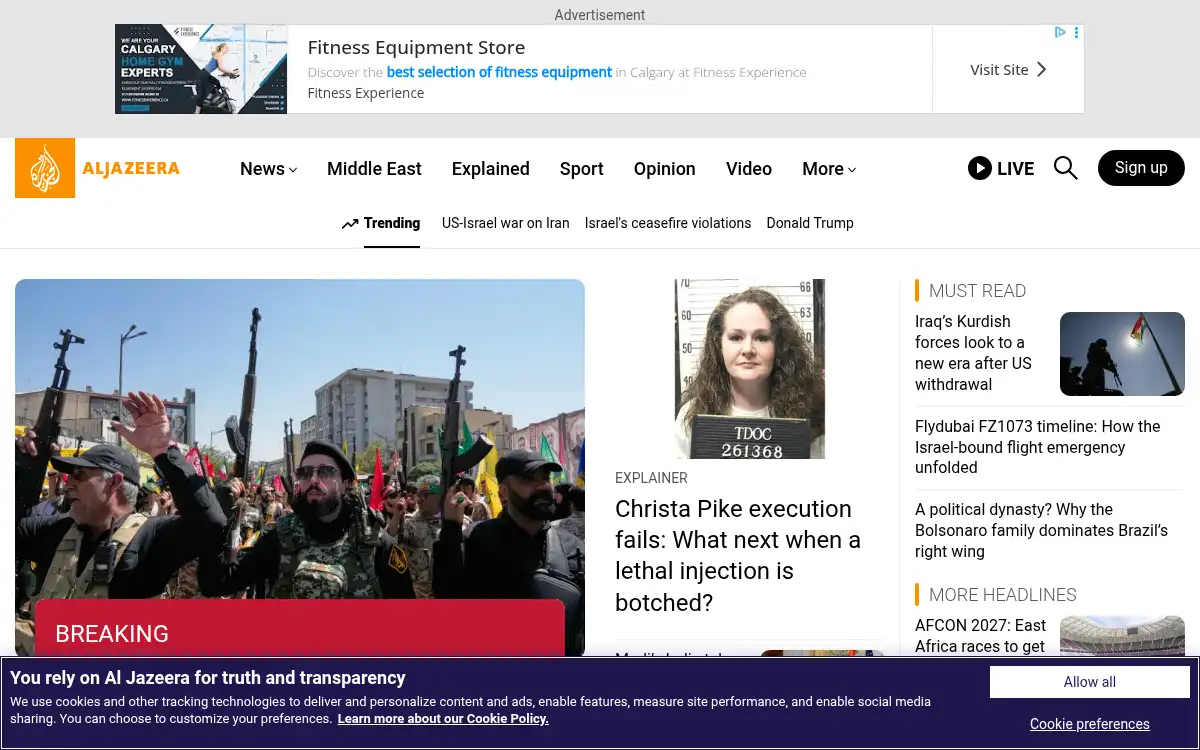Open Learn more about our Cookie Policy
The image size is (1200, 750).
tap(443, 719)
